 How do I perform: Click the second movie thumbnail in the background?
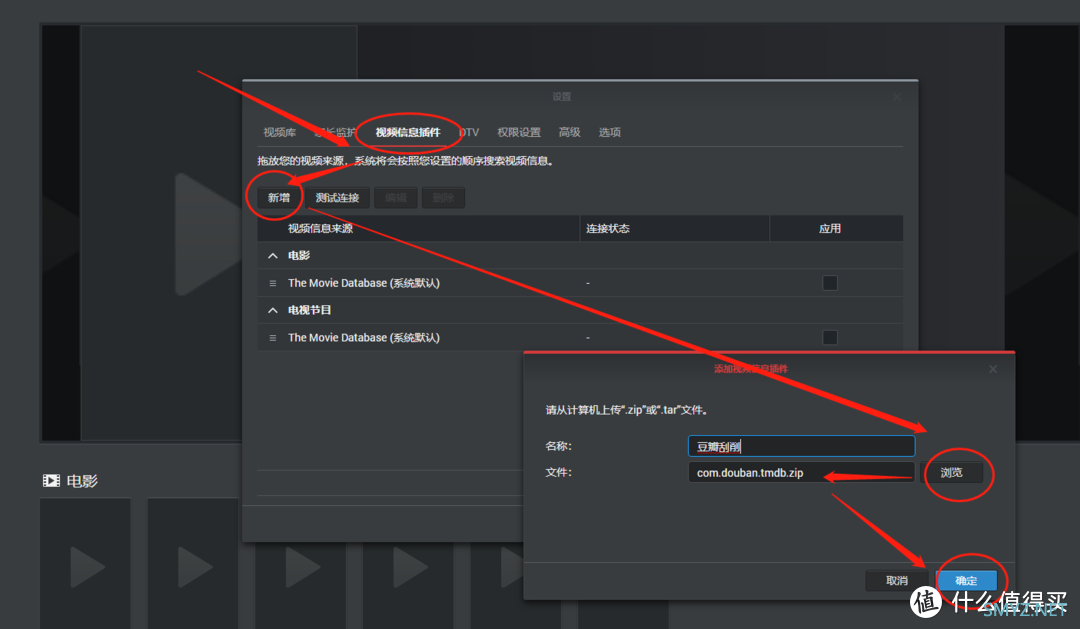click(193, 563)
